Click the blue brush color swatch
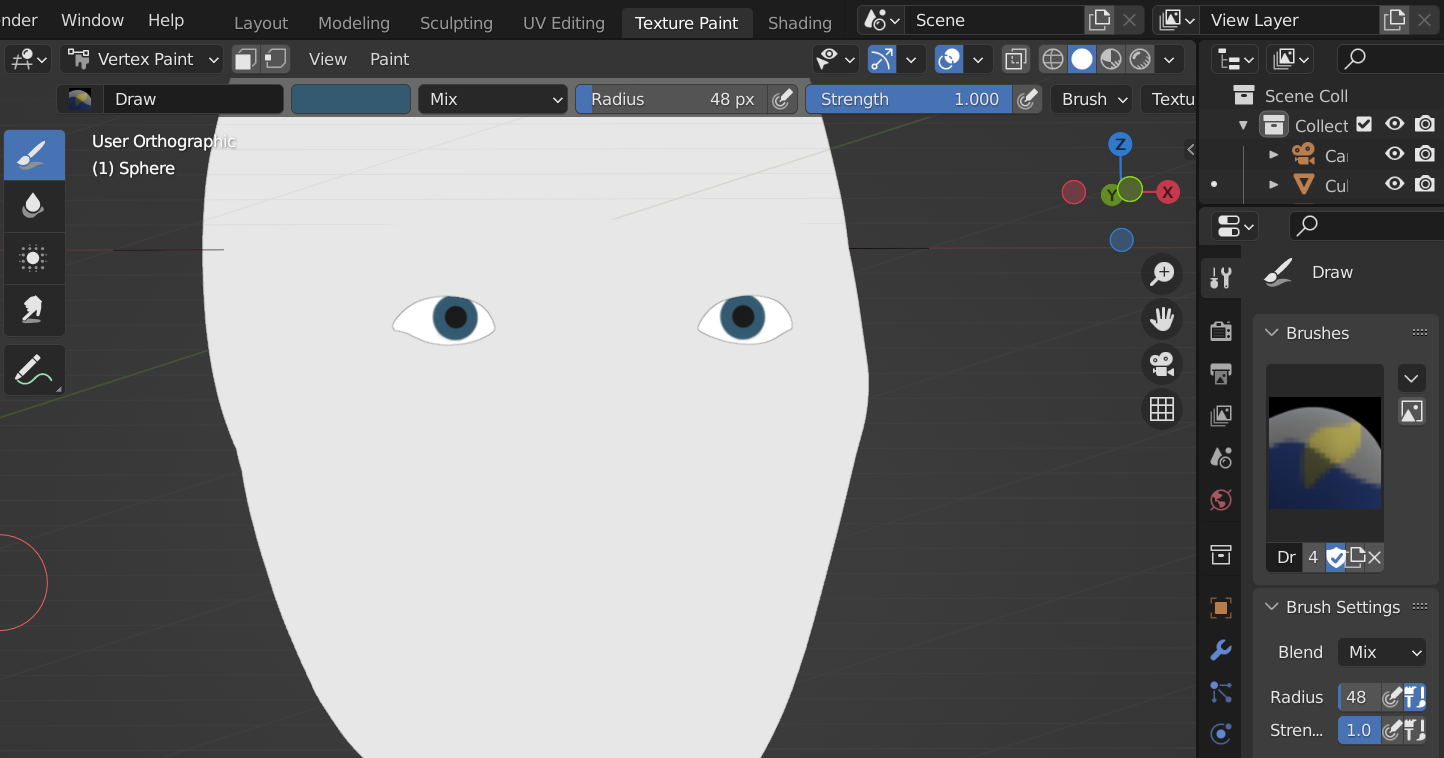This screenshot has height=758, width=1444. tap(351, 99)
